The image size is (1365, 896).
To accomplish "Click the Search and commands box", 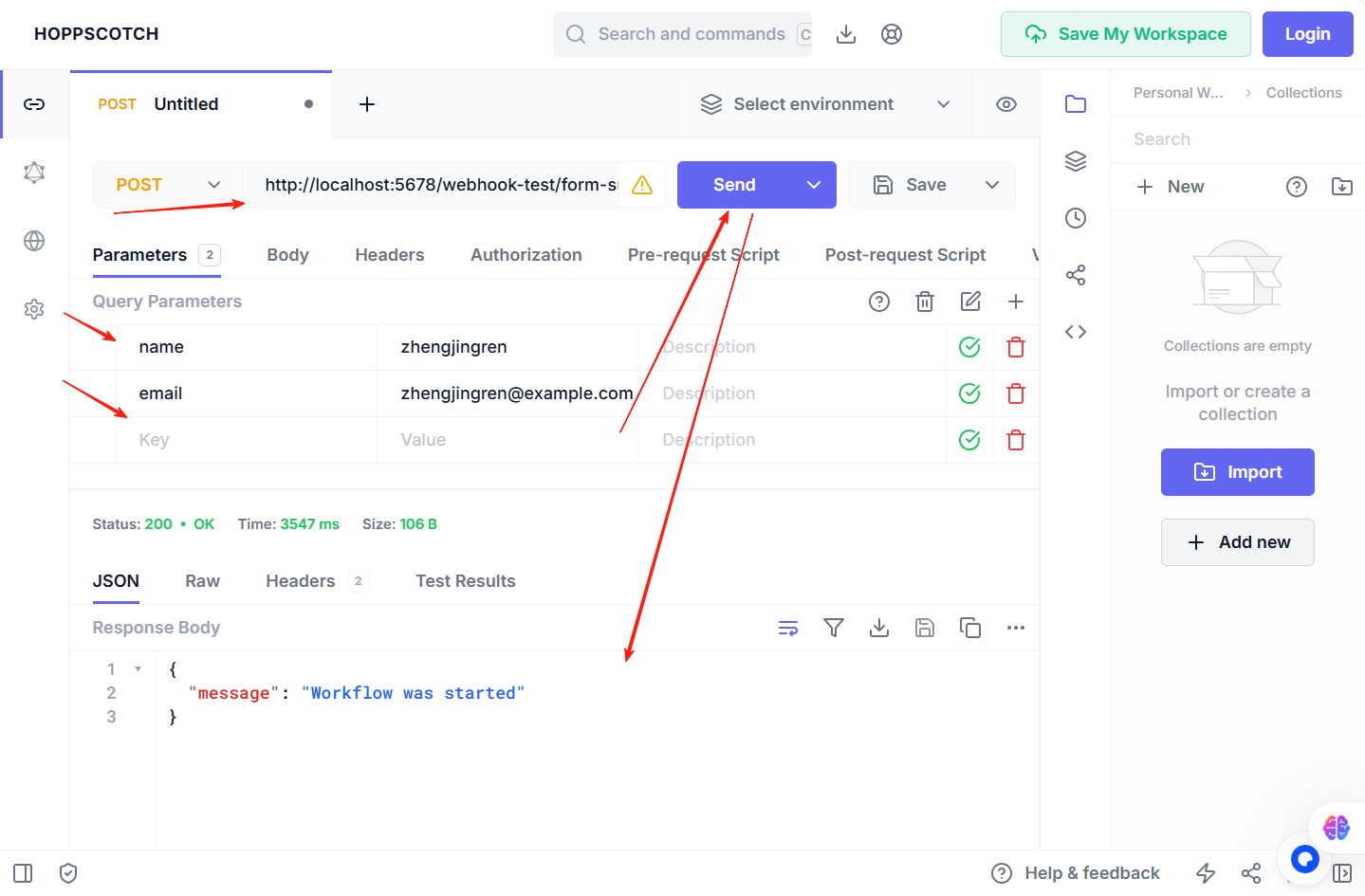I will [x=683, y=34].
